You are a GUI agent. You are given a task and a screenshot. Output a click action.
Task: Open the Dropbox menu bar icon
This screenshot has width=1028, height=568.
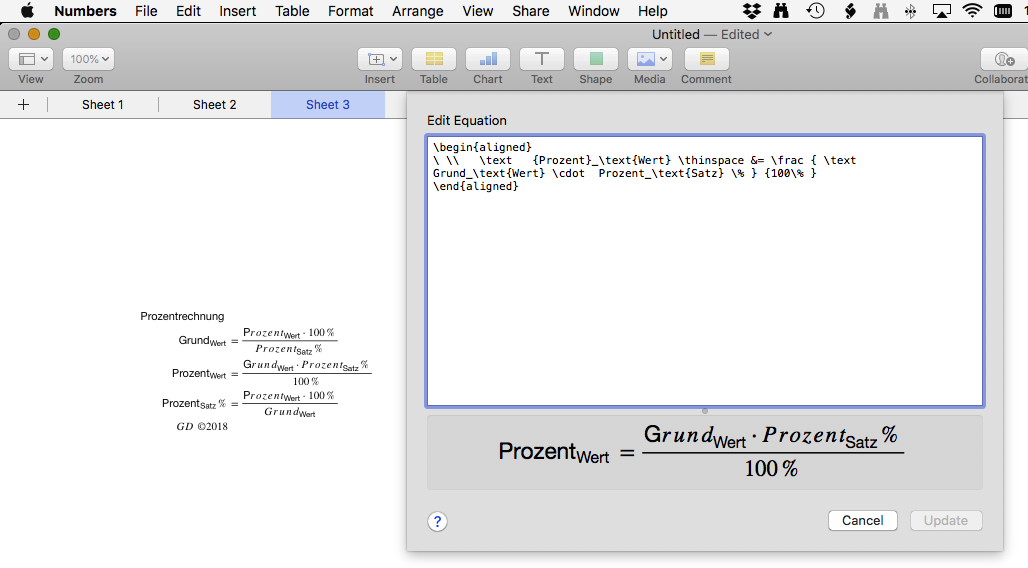[x=752, y=11]
